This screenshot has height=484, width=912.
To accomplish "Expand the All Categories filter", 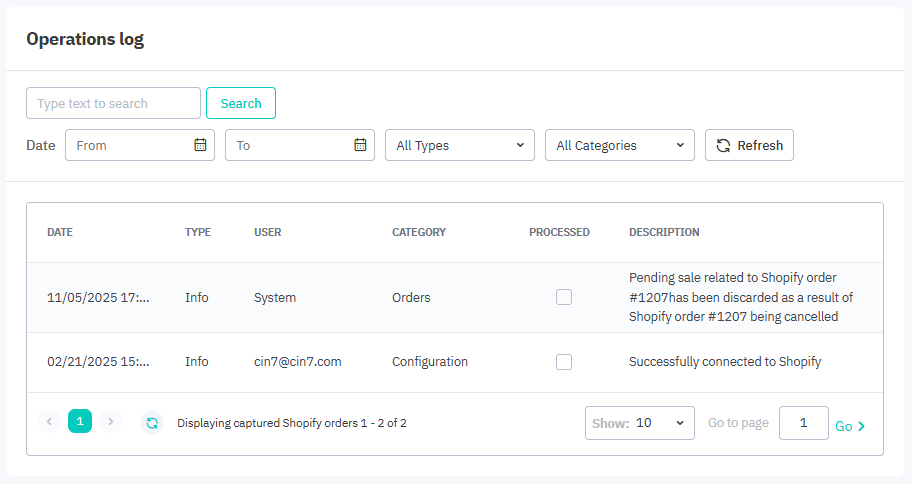I will (620, 145).
